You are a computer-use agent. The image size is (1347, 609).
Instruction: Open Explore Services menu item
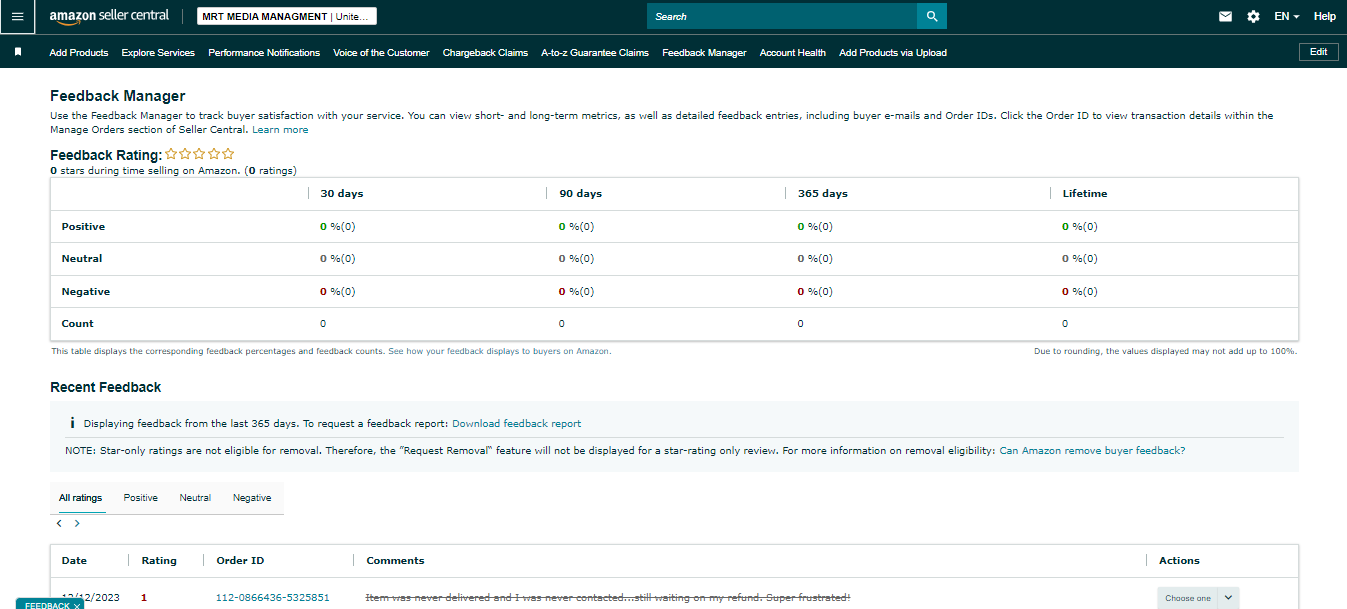158,52
